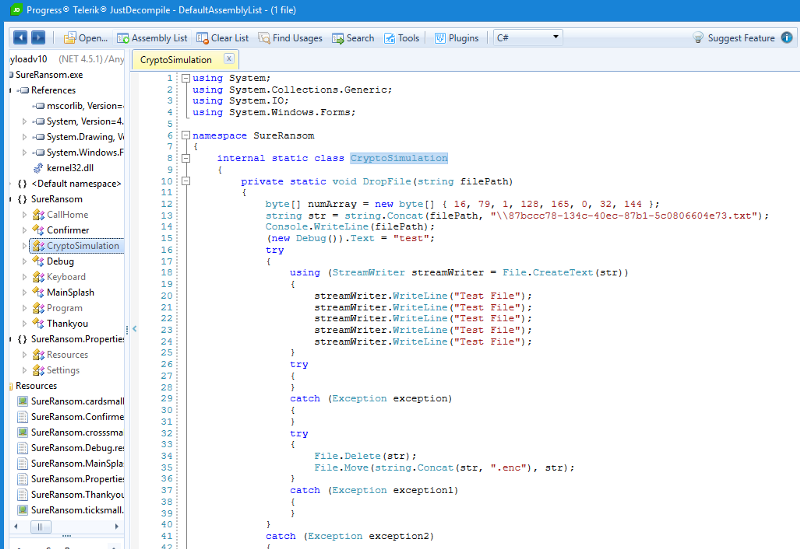This screenshot has height=549, width=800.
Task: Select SureRansom.MainSplash resource file icon
Action: [x=22, y=464]
